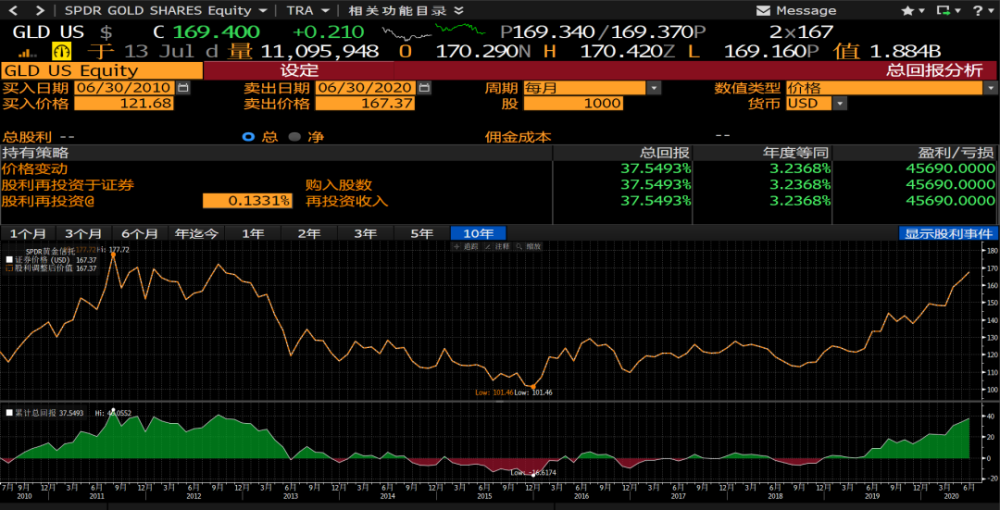Screen dimensions: 1000x510
Task: Click the 股 1000 shares field
Action: [573, 103]
